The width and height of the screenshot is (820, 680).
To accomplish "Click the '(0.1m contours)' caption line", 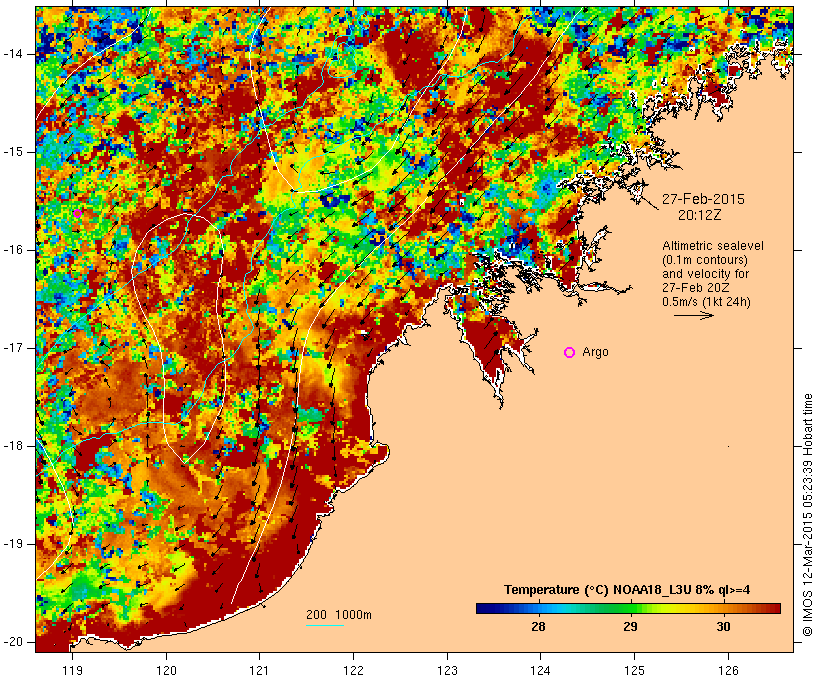I will (x=705, y=260).
